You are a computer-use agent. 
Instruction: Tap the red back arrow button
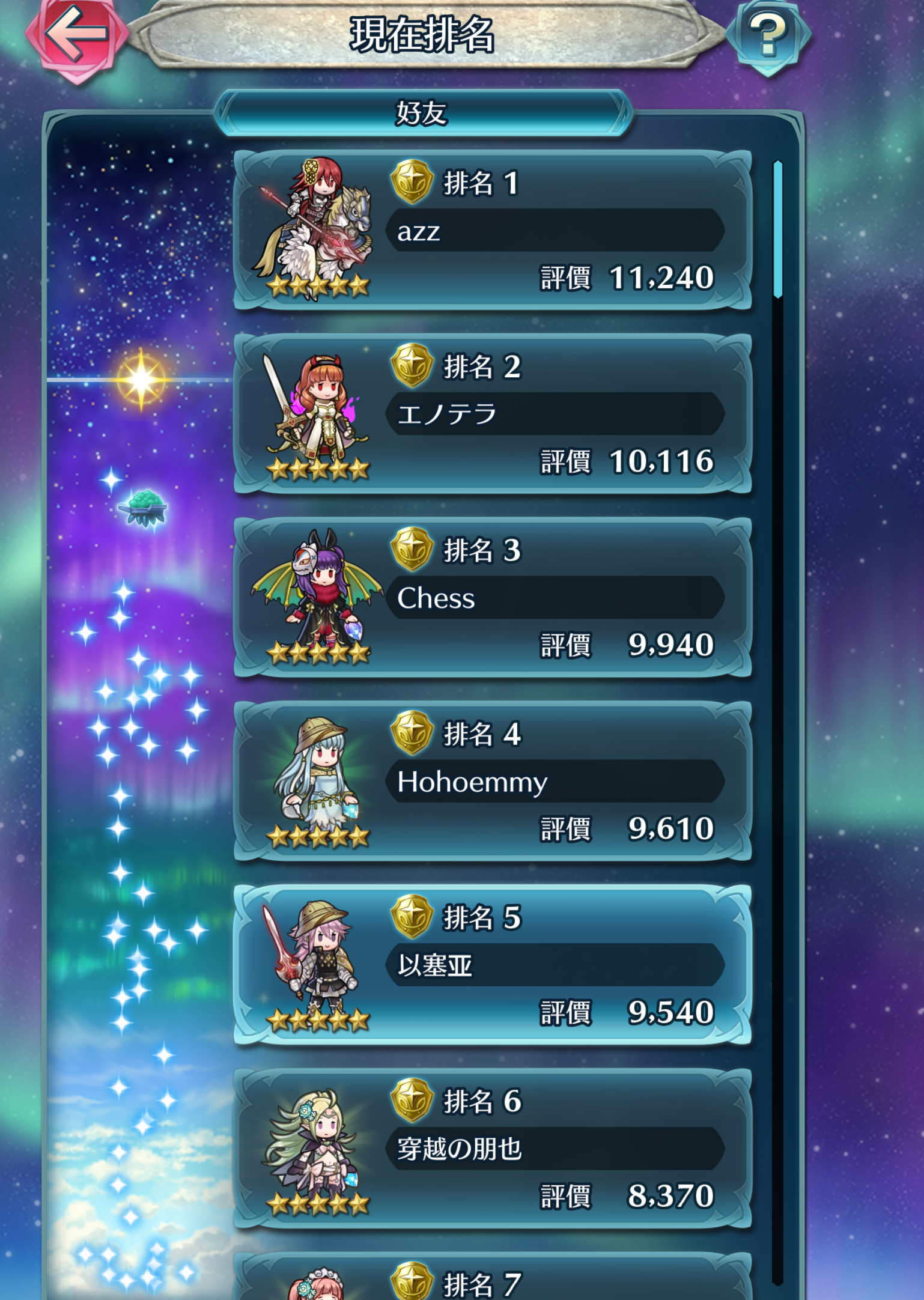(77, 35)
